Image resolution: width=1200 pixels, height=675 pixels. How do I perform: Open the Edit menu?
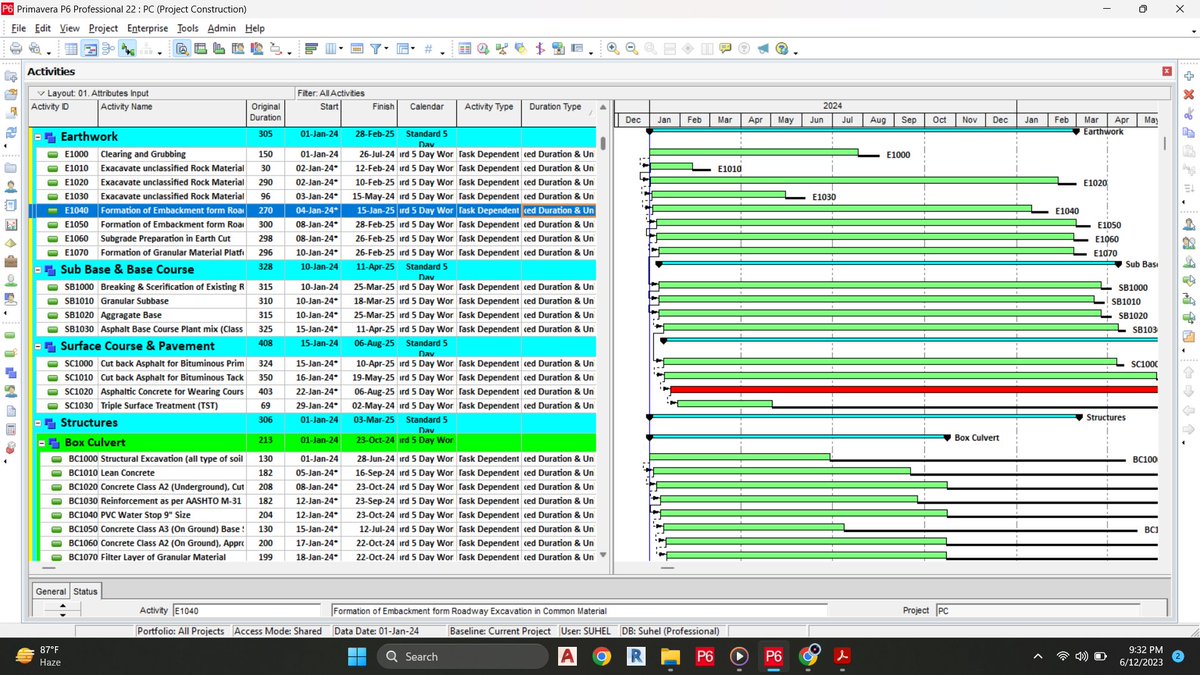42,28
